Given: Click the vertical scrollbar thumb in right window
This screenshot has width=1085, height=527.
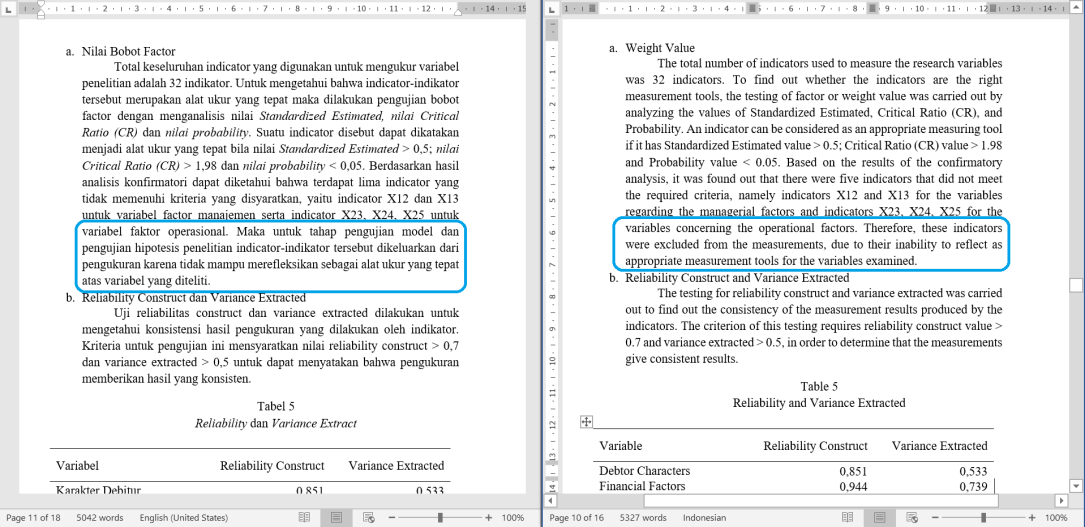Looking at the screenshot, I should [1076, 285].
